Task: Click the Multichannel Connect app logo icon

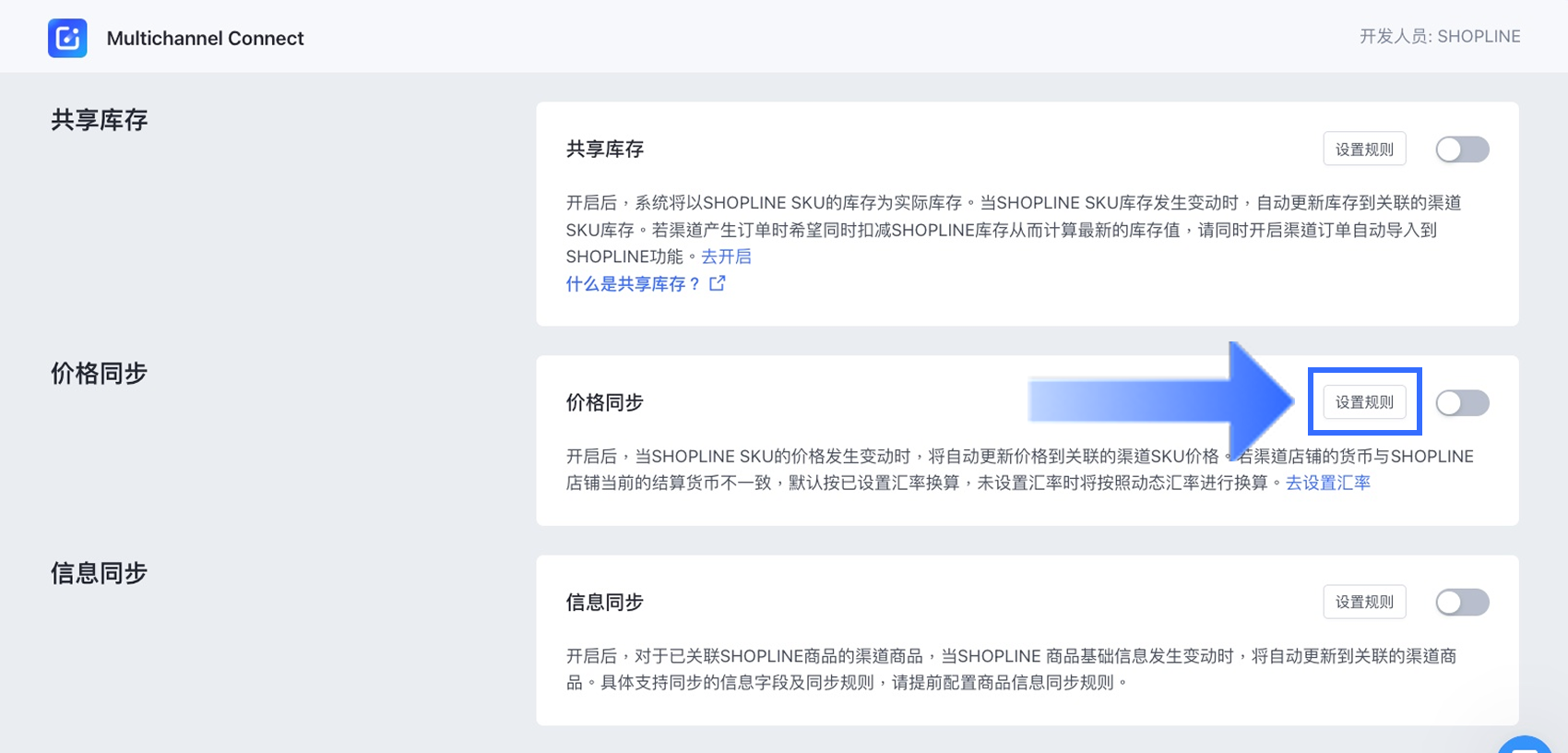Action: 67,38
